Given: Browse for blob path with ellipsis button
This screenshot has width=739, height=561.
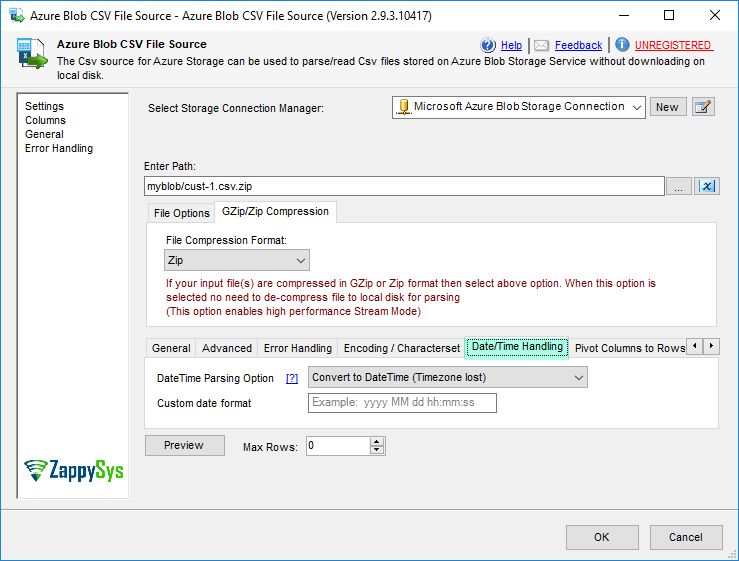Looking at the screenshot, I should tap(678, 186).
